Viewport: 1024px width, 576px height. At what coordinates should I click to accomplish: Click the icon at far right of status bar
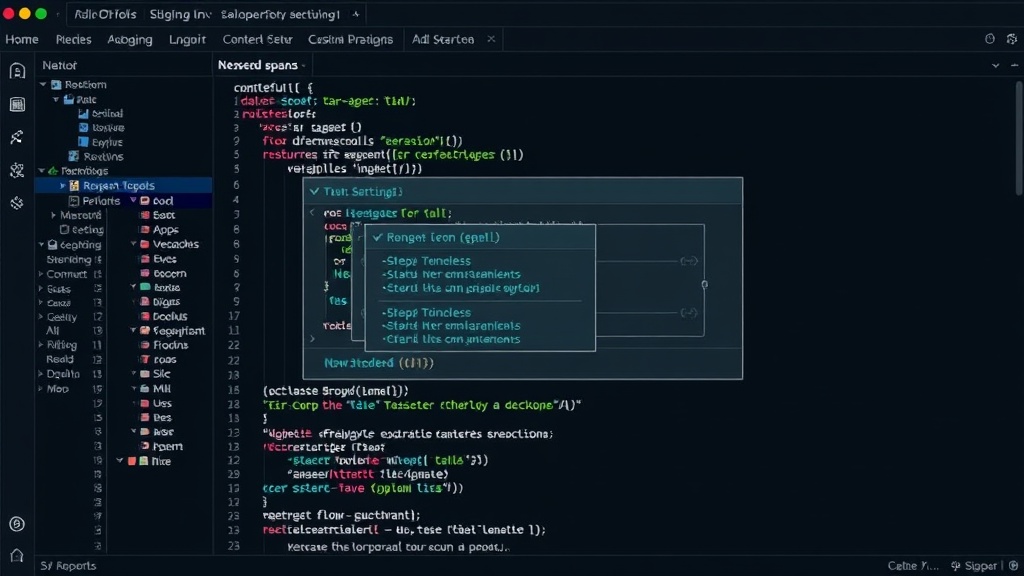coord(1014,566)
